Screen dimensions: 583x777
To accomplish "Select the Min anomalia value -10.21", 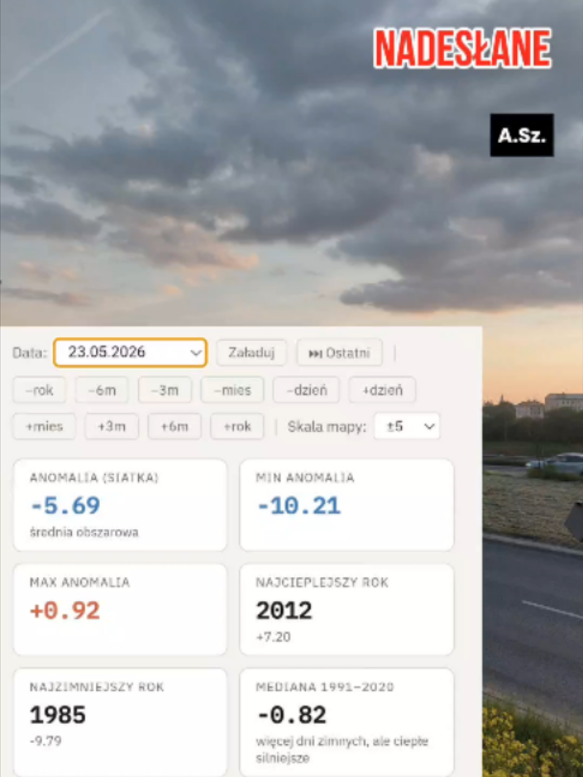I will [299, 505].
